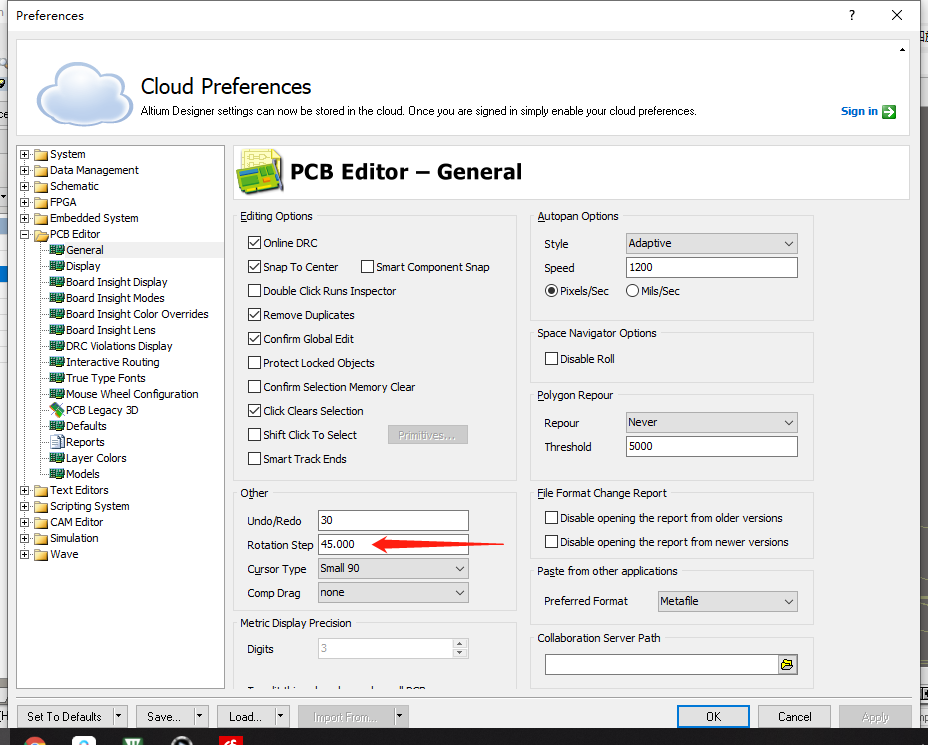
Task: Open the PCB Editor category
Action: click(x=75, y=234)
